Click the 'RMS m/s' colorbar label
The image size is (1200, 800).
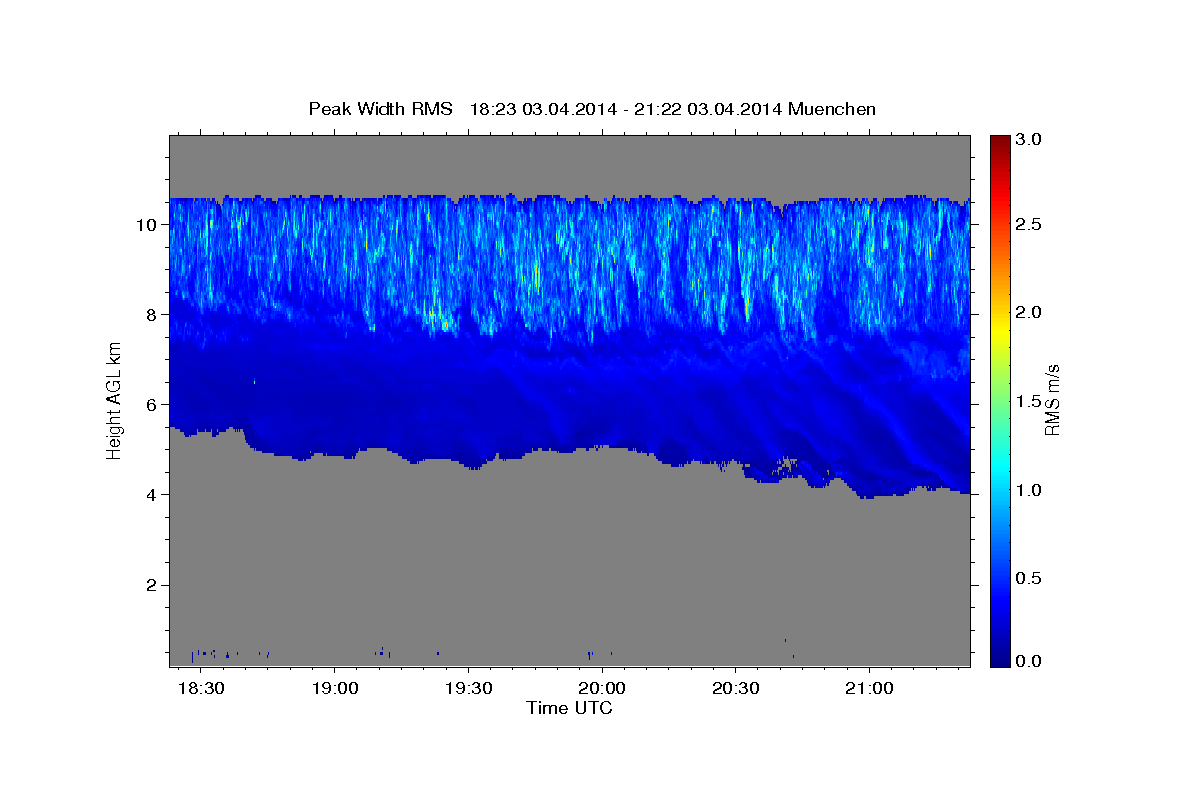[1052, 400]
